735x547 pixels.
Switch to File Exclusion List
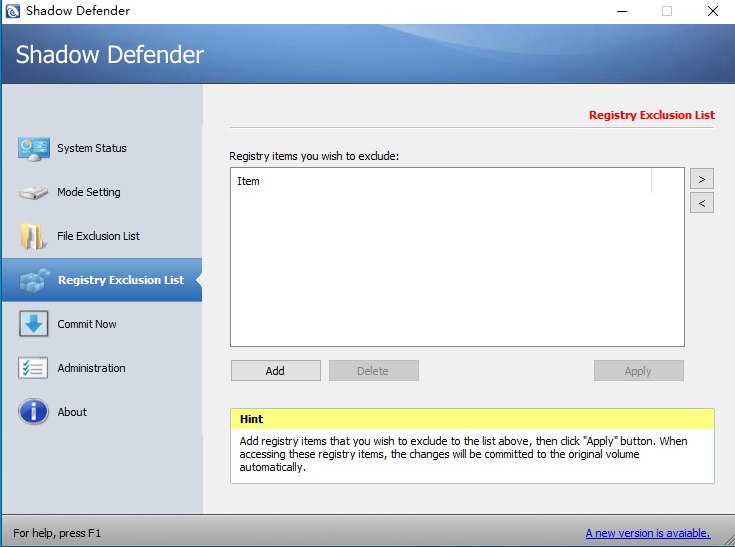click(102, 236)
